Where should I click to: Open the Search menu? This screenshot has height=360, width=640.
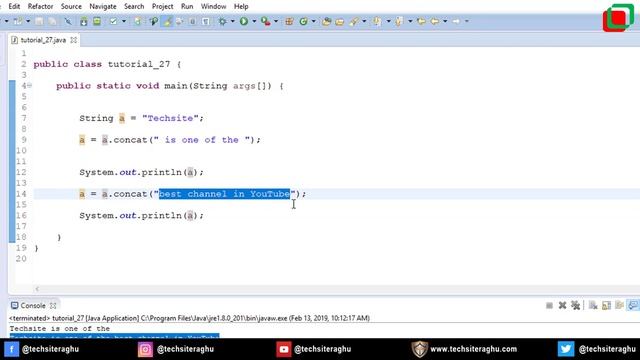tap(134, 7)
